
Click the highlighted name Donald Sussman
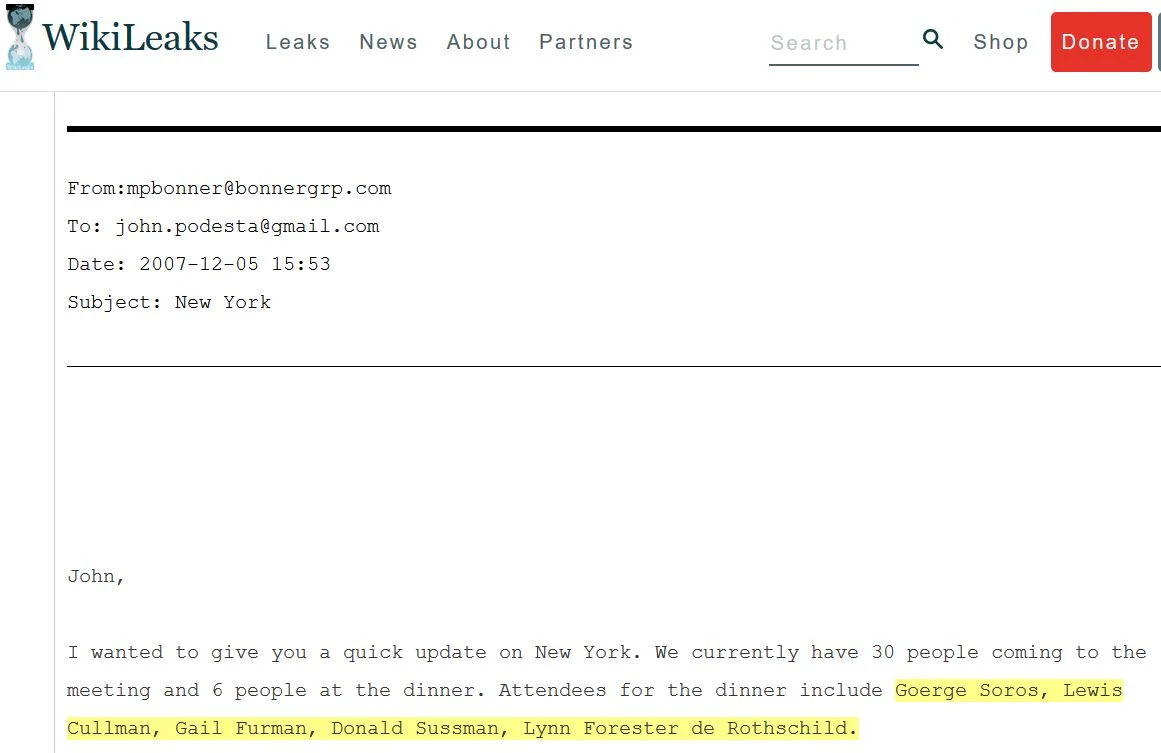(414, 729)
